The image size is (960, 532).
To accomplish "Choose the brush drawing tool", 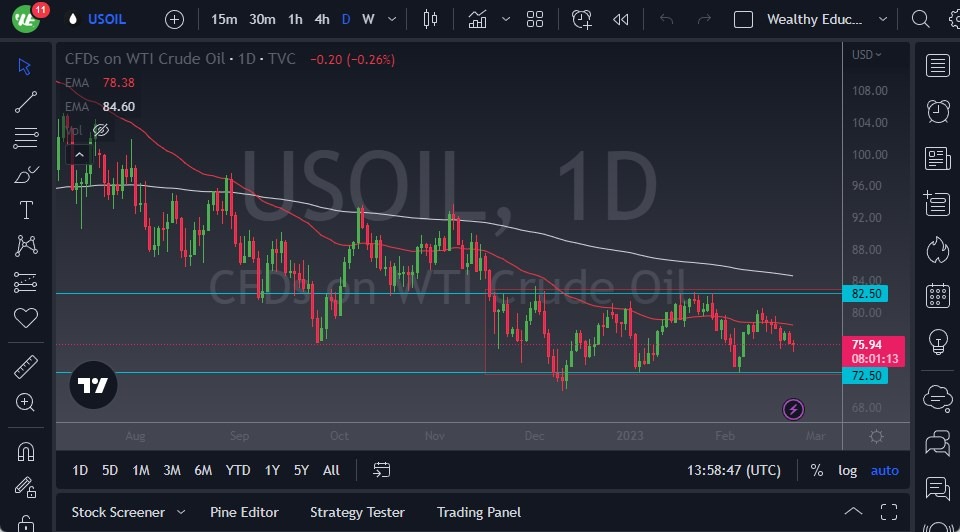I will [x=26, y=174].
